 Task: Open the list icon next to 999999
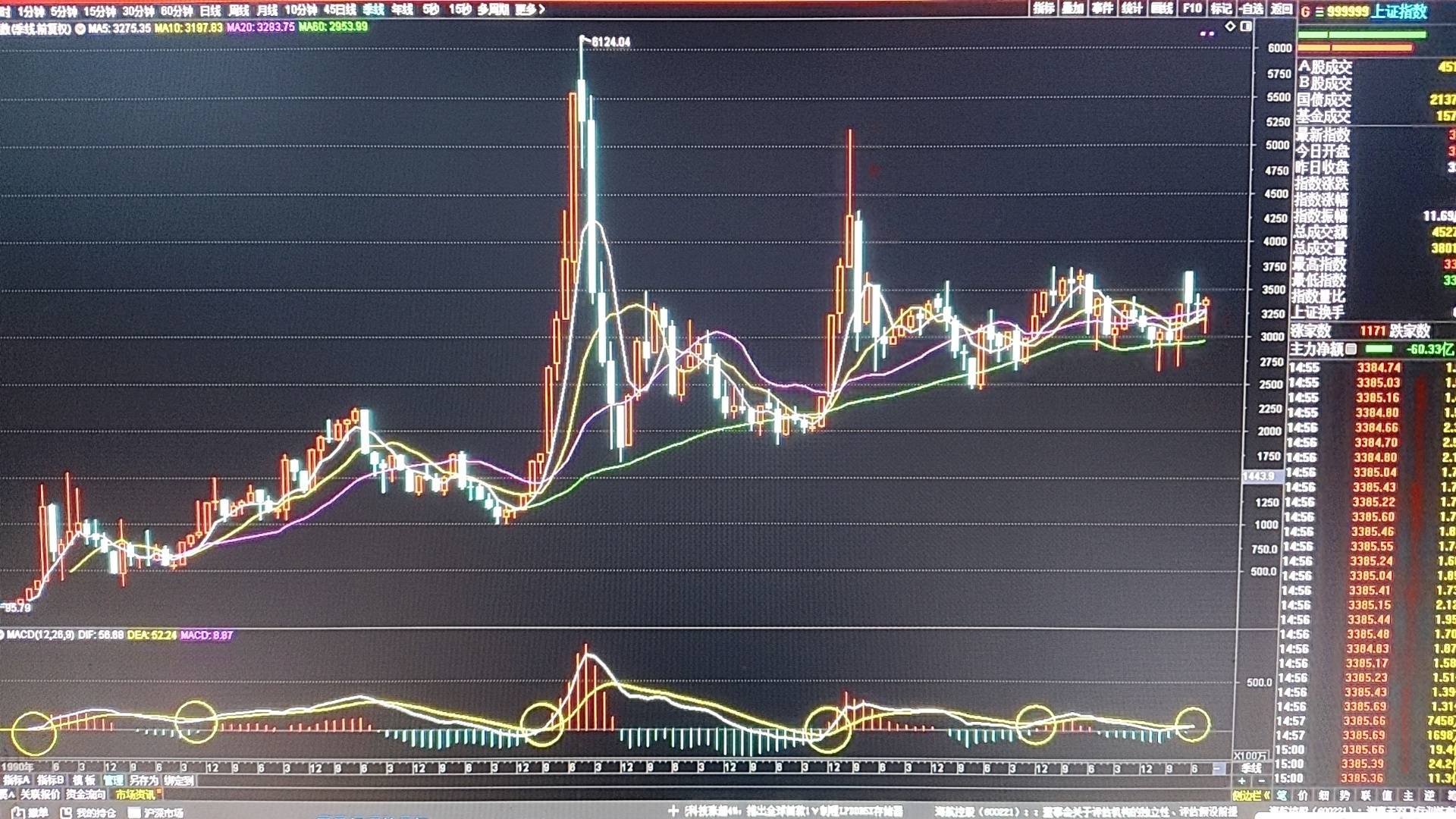pos(1319,11)
